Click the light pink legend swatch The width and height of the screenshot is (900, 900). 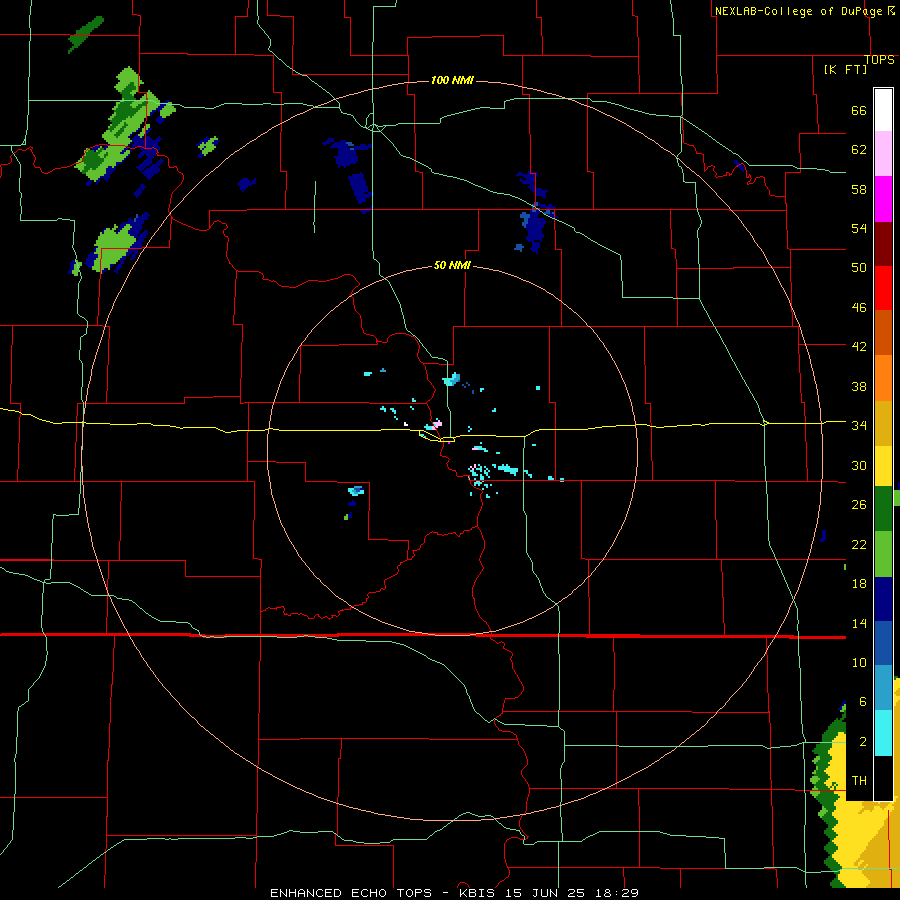coord(883,154)
